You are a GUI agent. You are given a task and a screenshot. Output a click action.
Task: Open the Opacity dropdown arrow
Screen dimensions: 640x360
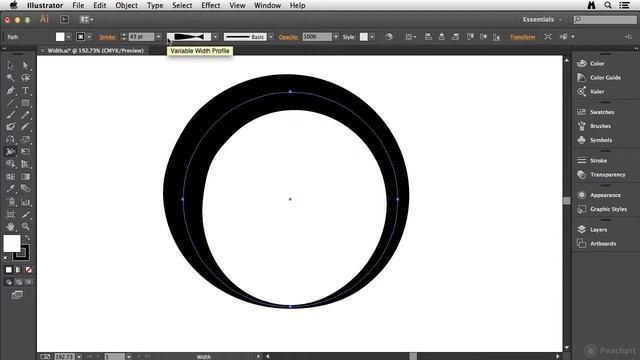(336, 37)
